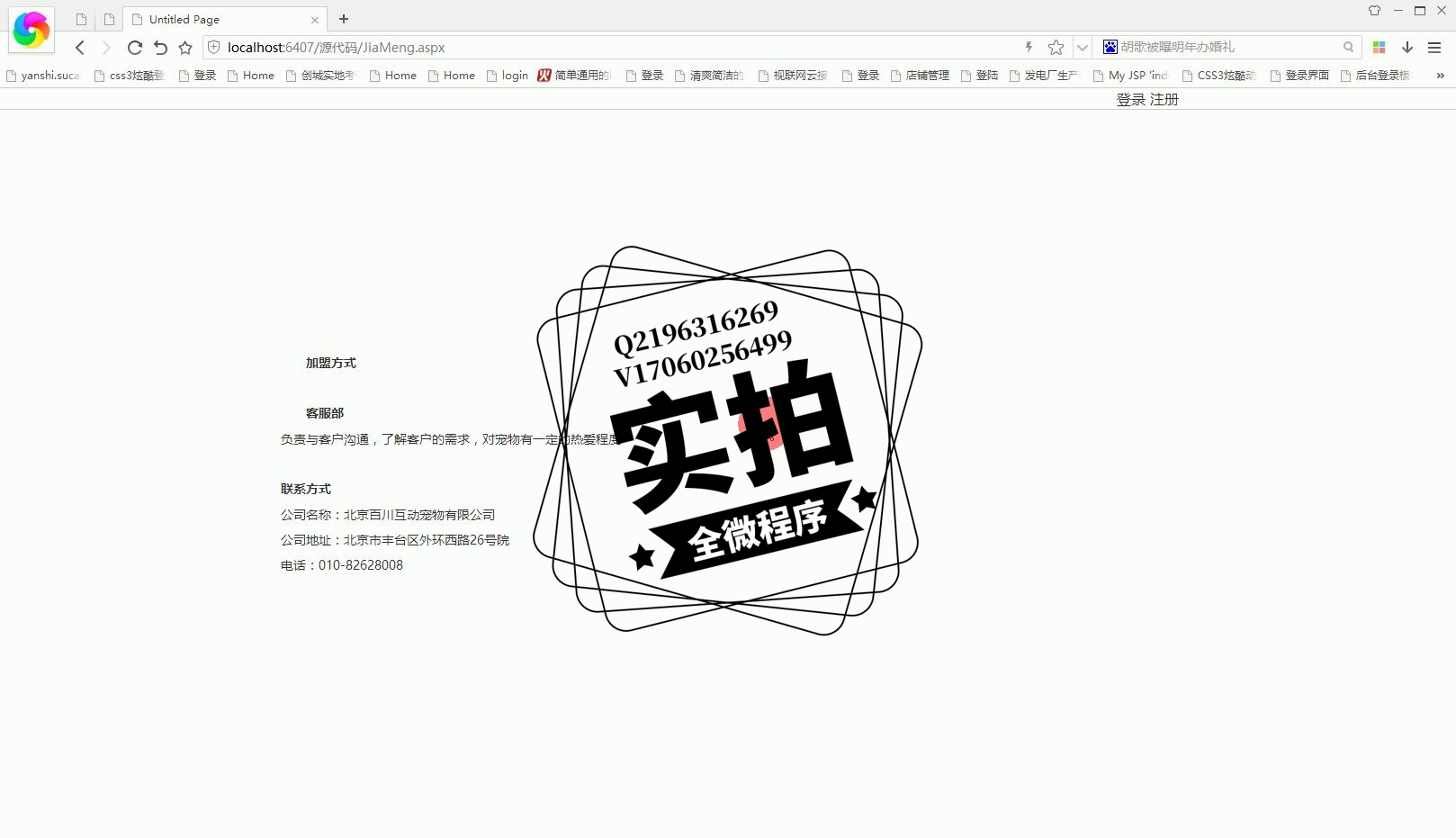
Task: Reload the current page
Action: coord(134,48)
